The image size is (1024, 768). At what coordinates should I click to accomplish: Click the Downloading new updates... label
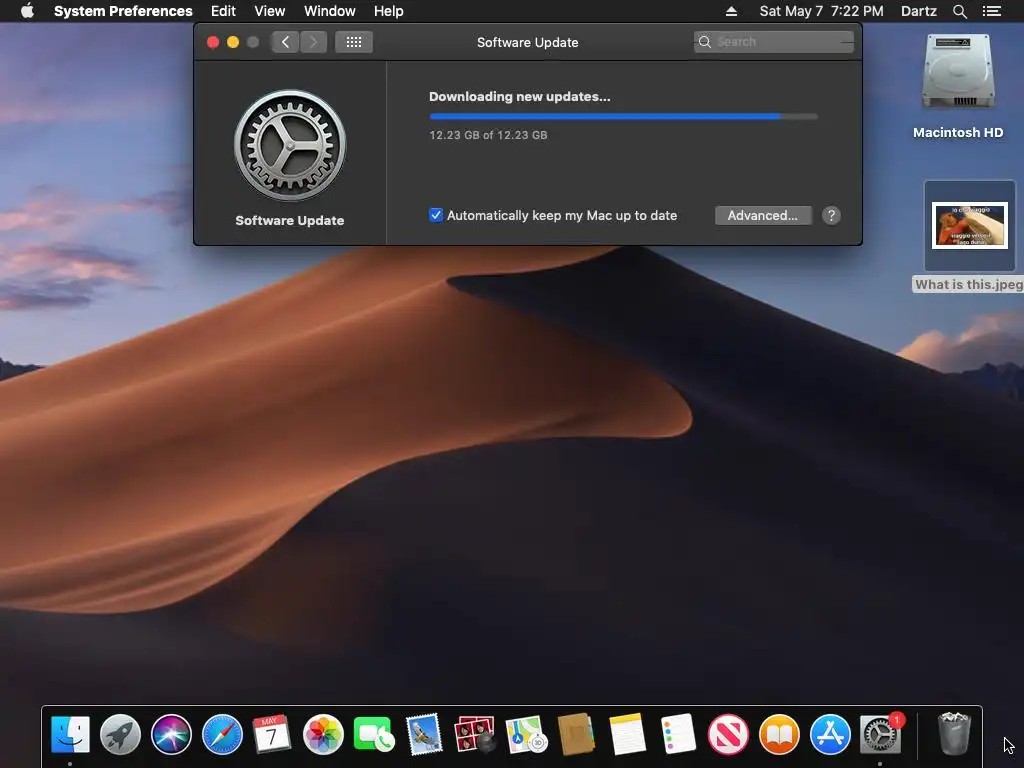click(520, 97)
